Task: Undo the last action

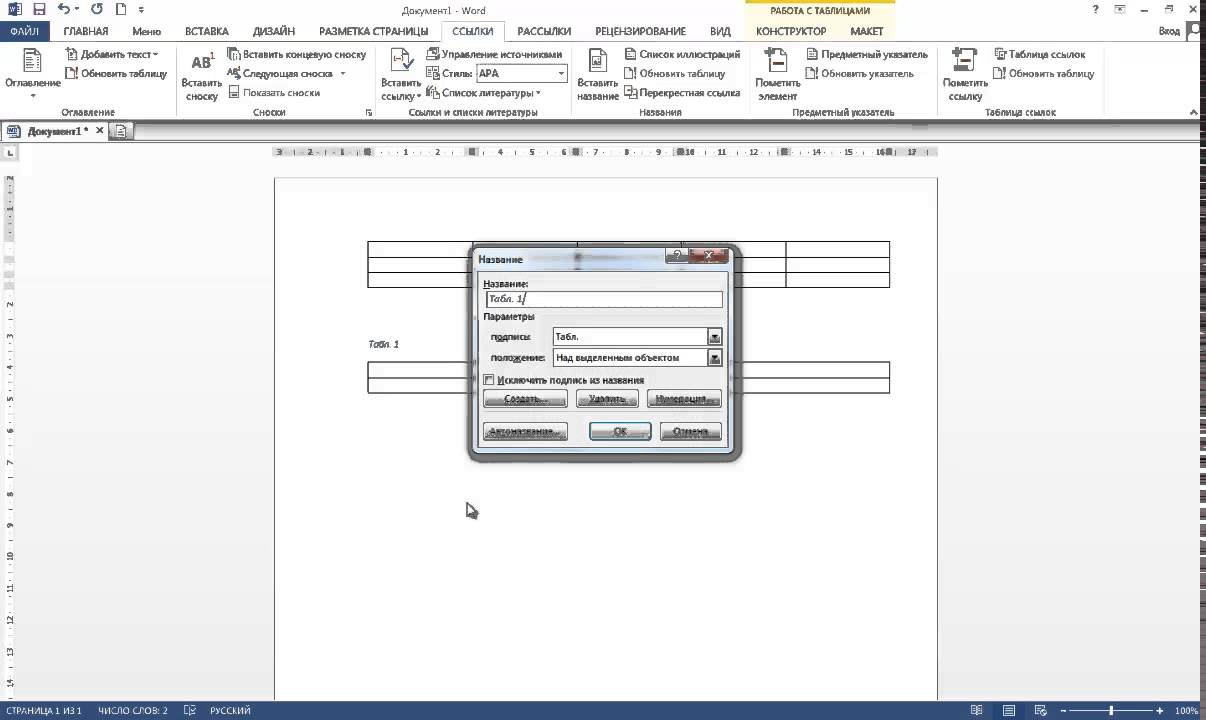Action: click(64, 10)
